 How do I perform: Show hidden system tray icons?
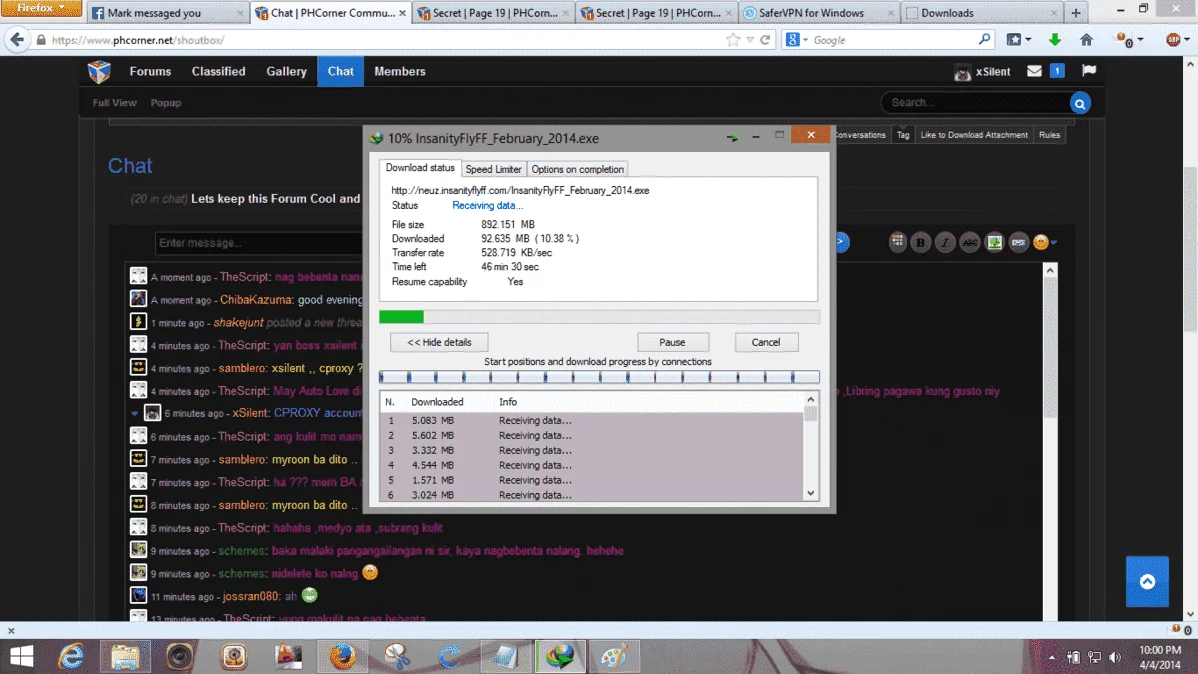click(1052, 657)
